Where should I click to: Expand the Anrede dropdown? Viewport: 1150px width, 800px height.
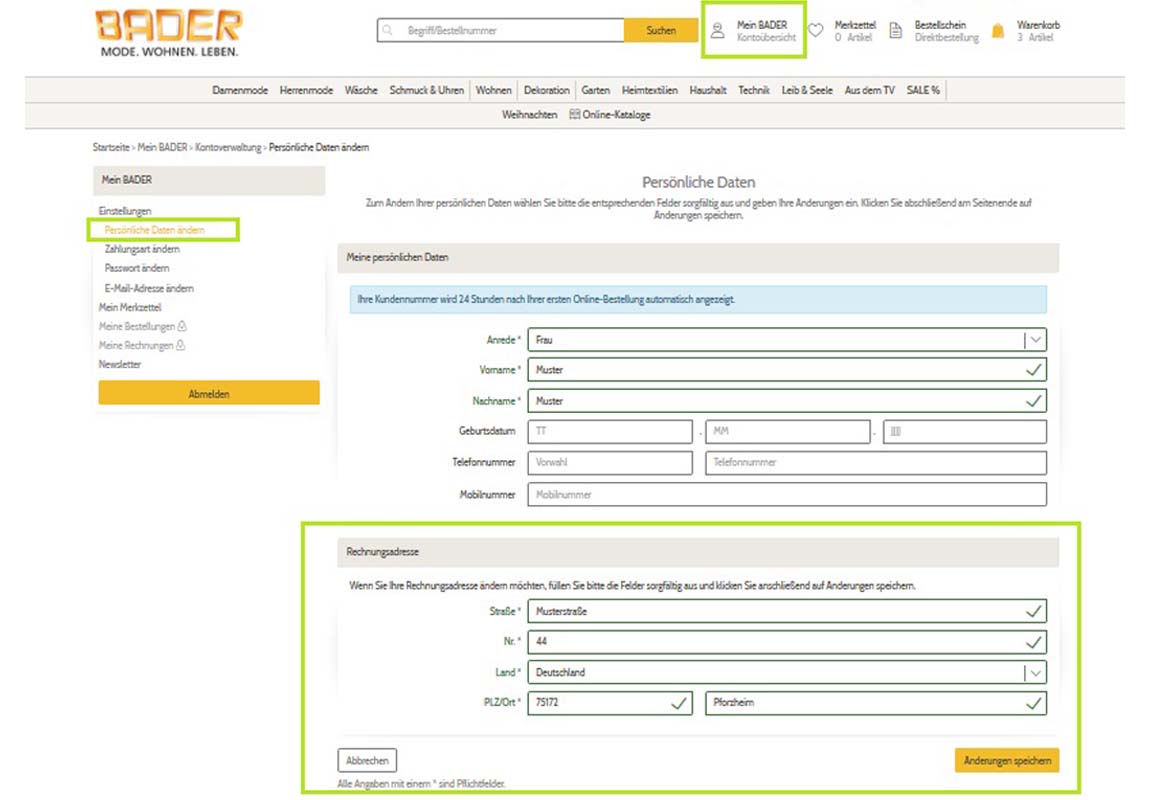click(x=1035, y=340)
